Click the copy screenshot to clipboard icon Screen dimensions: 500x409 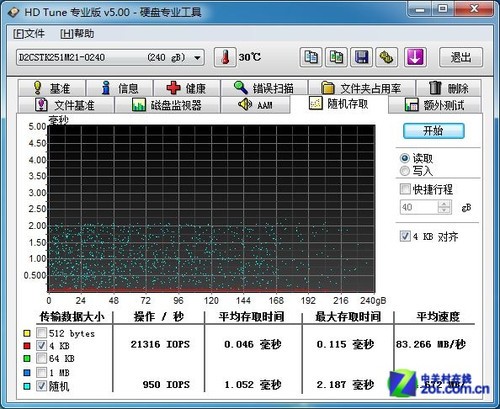point(336,57)
